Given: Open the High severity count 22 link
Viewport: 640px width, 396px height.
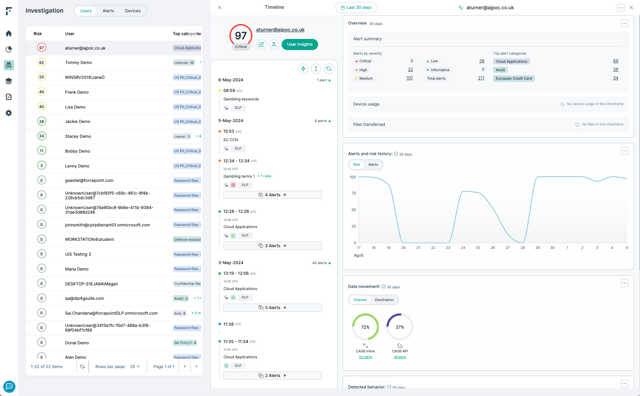Looking at the screenshot, I should pos(410,69).
